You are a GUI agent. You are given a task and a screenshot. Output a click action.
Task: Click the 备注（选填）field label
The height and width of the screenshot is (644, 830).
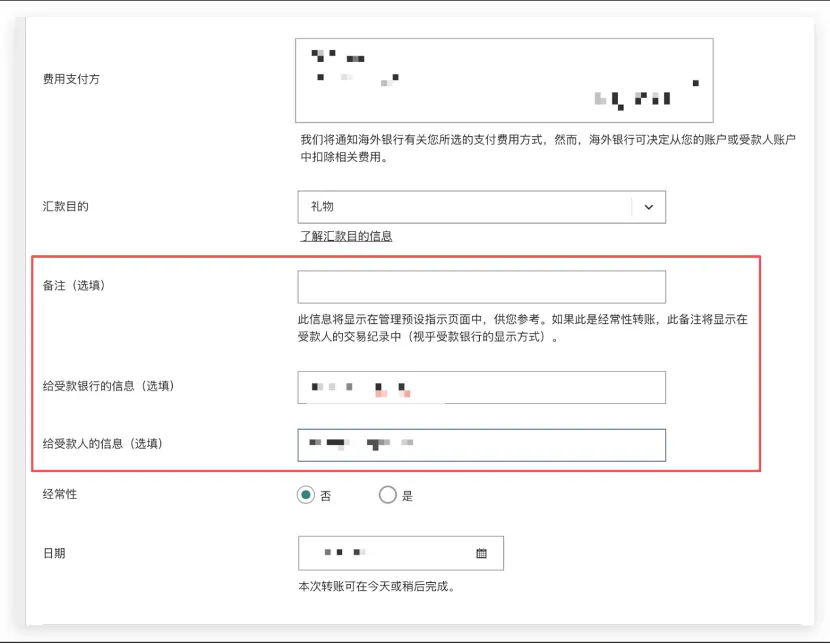point(74,286)
